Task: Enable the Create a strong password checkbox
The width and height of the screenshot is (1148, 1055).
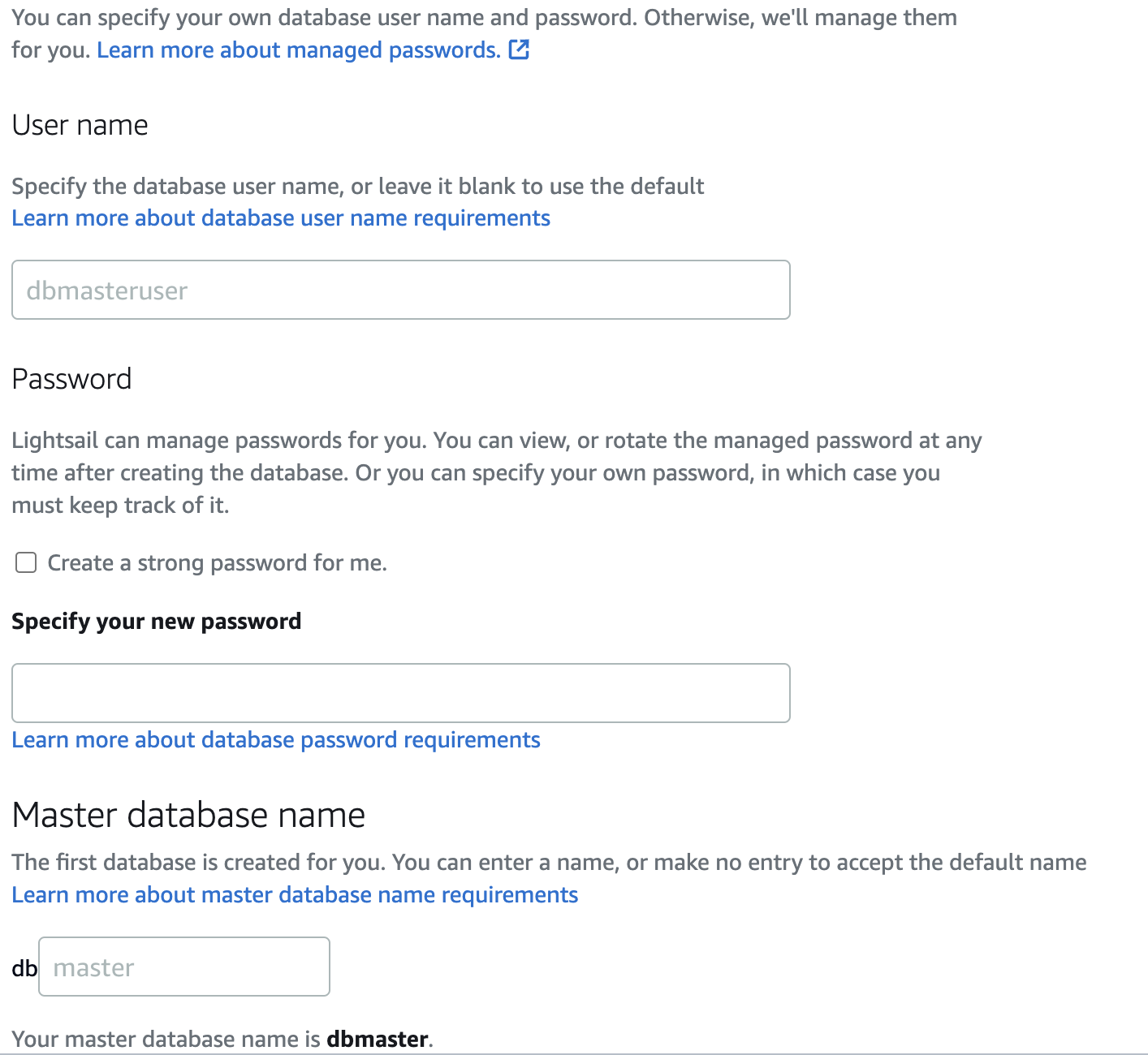Action: [x=26, y=562]
